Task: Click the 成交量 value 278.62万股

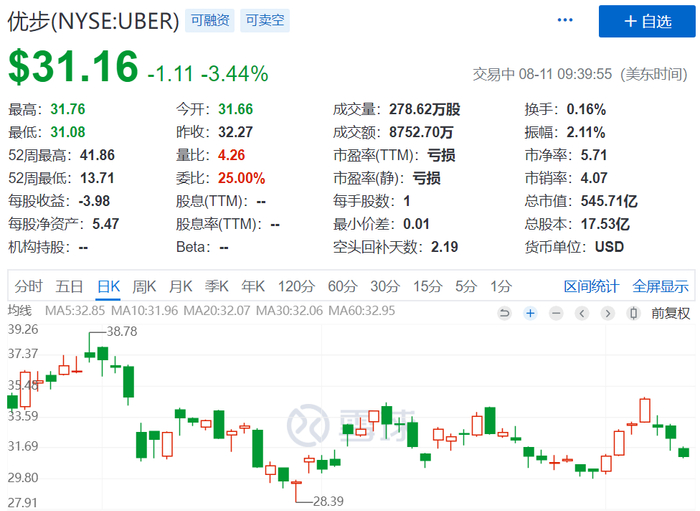Action: [425, 109]
